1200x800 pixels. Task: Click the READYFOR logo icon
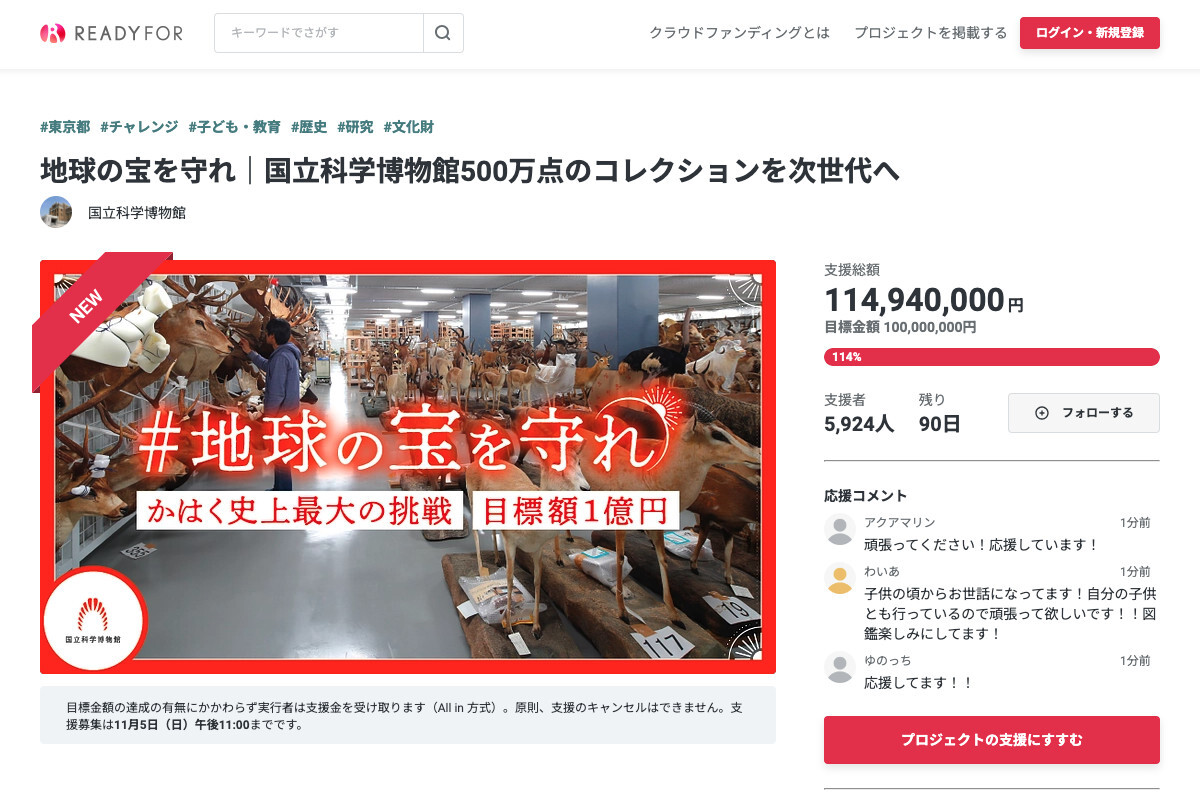click(52, 33)
